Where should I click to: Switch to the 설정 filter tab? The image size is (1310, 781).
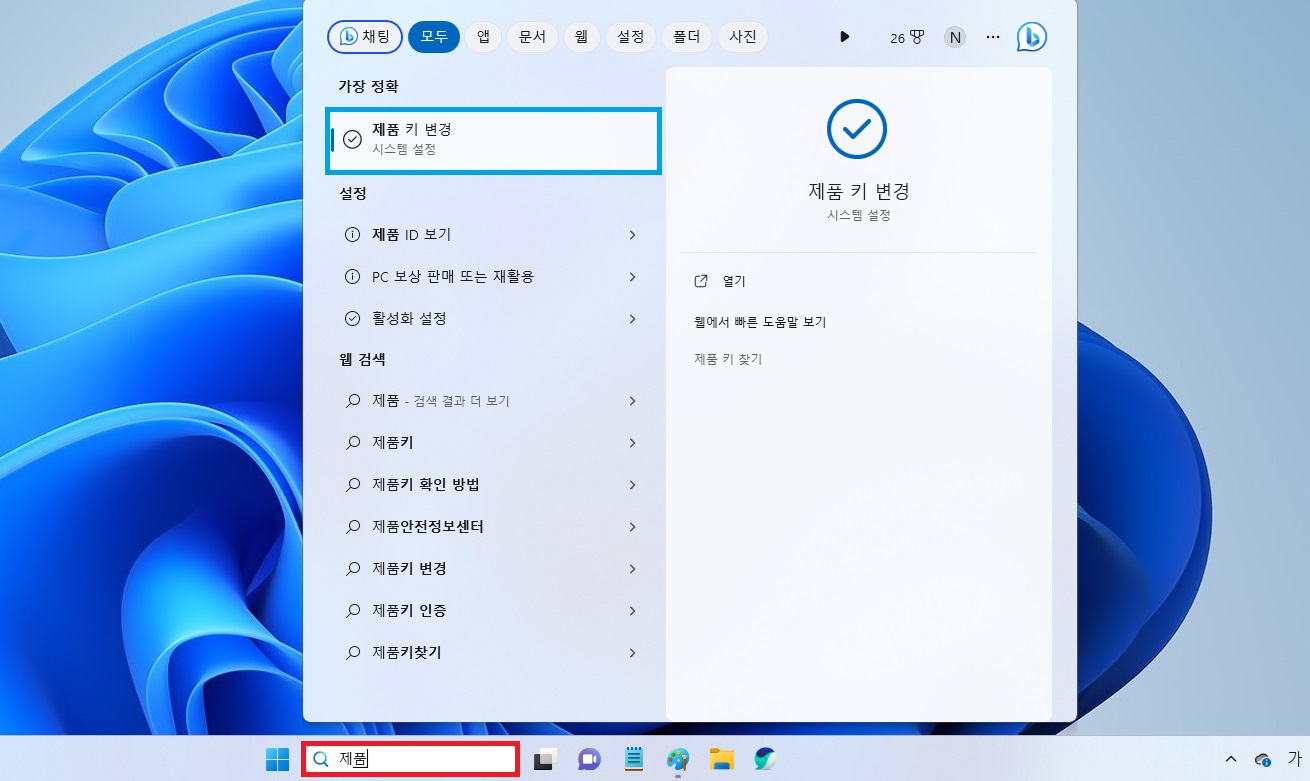coord(630,37)
